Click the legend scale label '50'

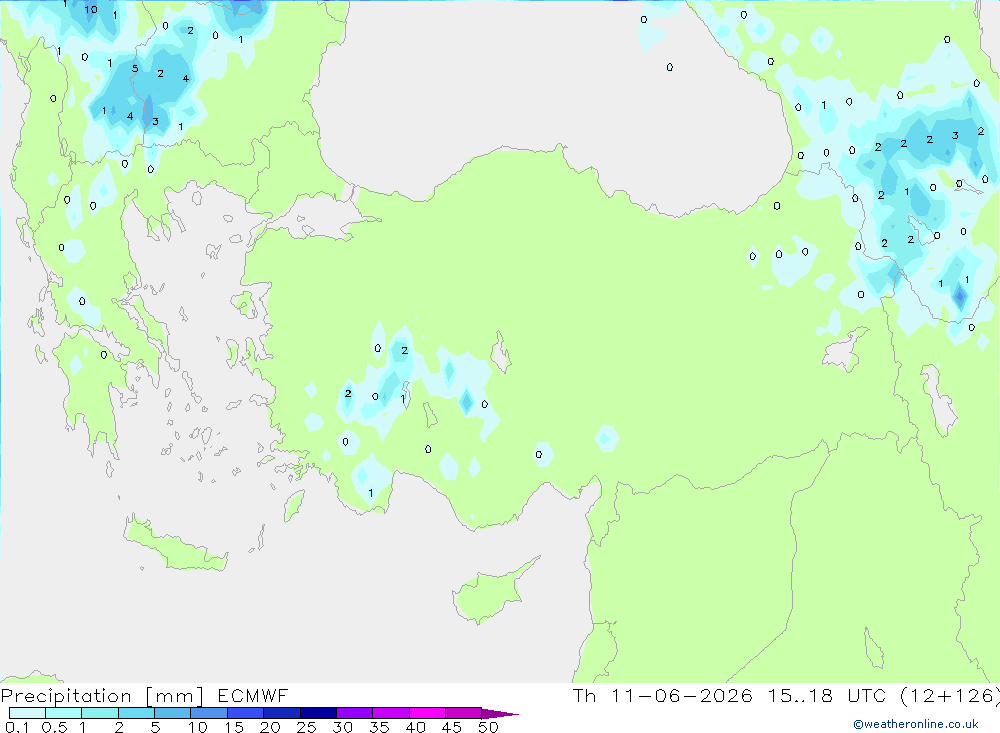click(x=489, y=727)
